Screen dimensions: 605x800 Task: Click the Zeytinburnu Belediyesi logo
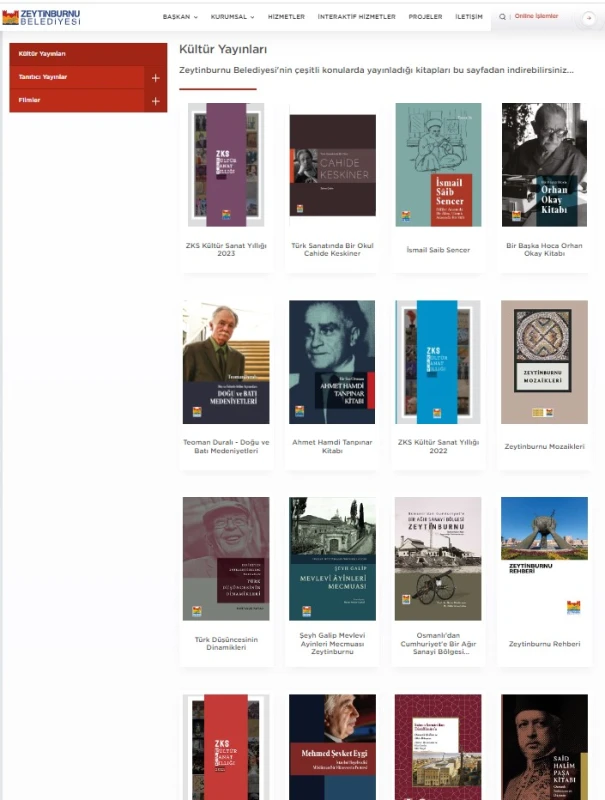coord(41,17)
